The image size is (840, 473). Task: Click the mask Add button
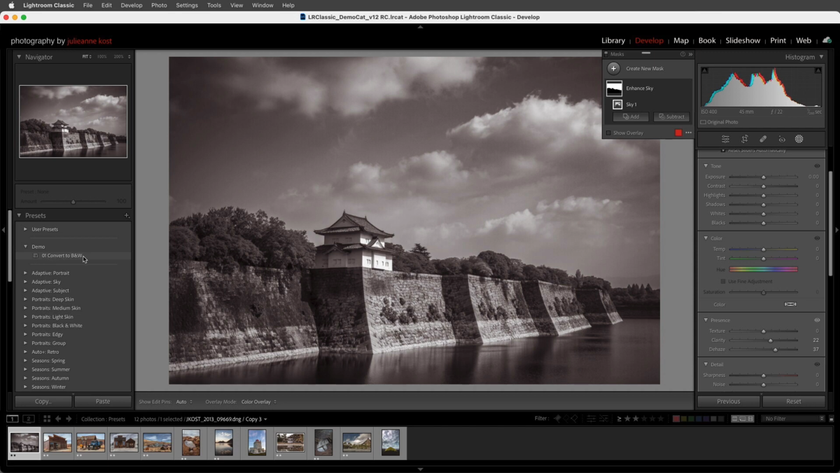(631, 117)
